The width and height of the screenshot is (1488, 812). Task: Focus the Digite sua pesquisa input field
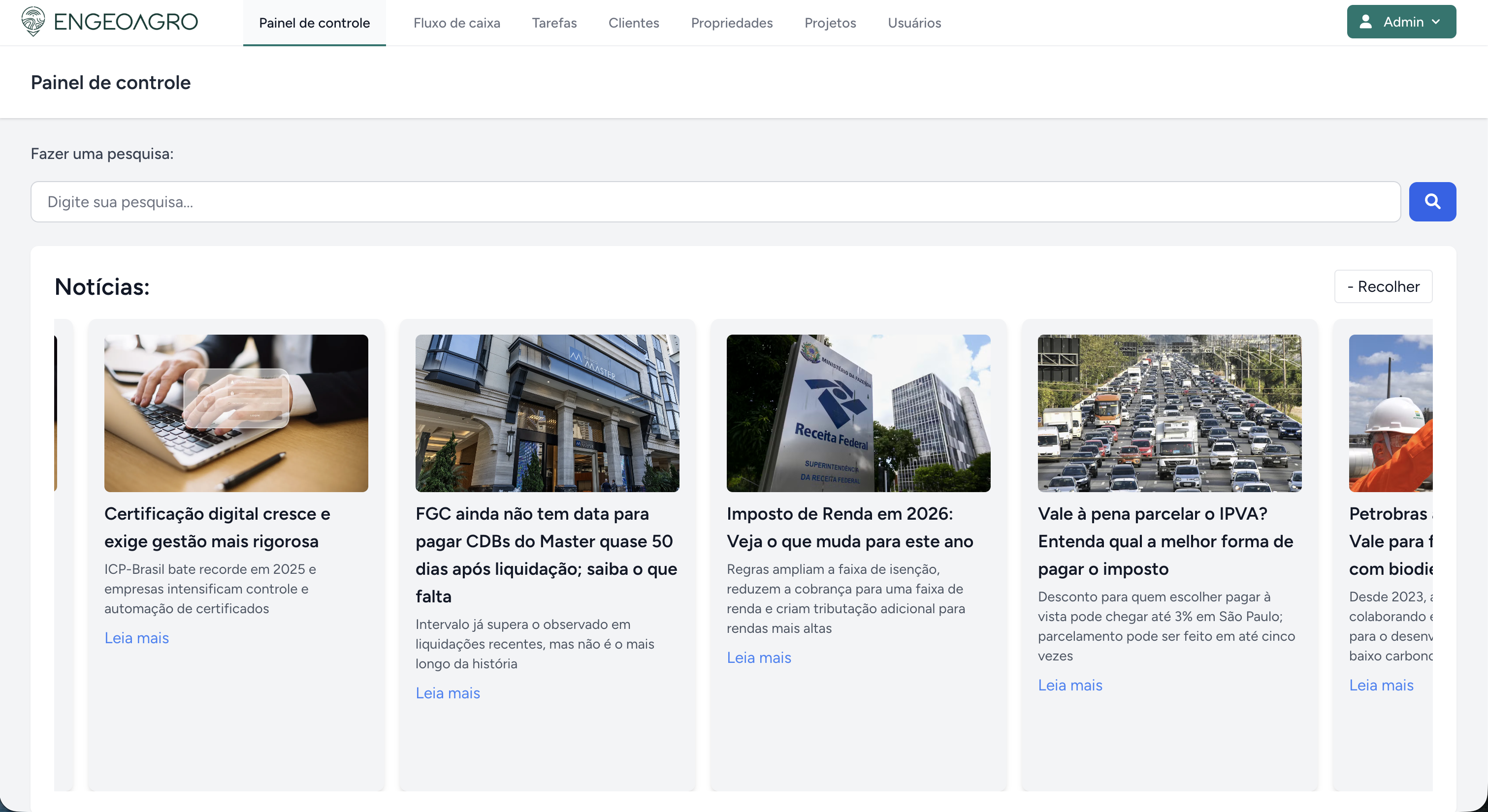(x=715, y=202)
